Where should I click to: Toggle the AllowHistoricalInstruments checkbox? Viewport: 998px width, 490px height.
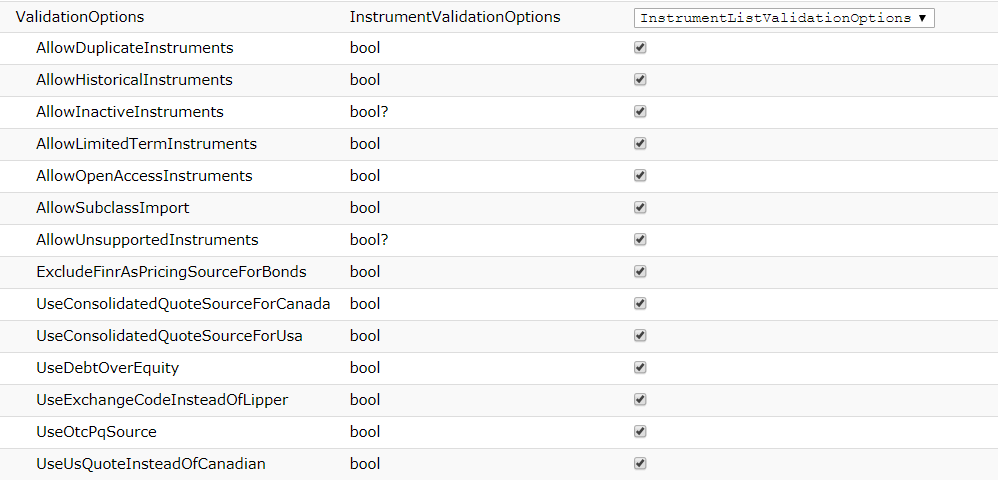[640, 80]
